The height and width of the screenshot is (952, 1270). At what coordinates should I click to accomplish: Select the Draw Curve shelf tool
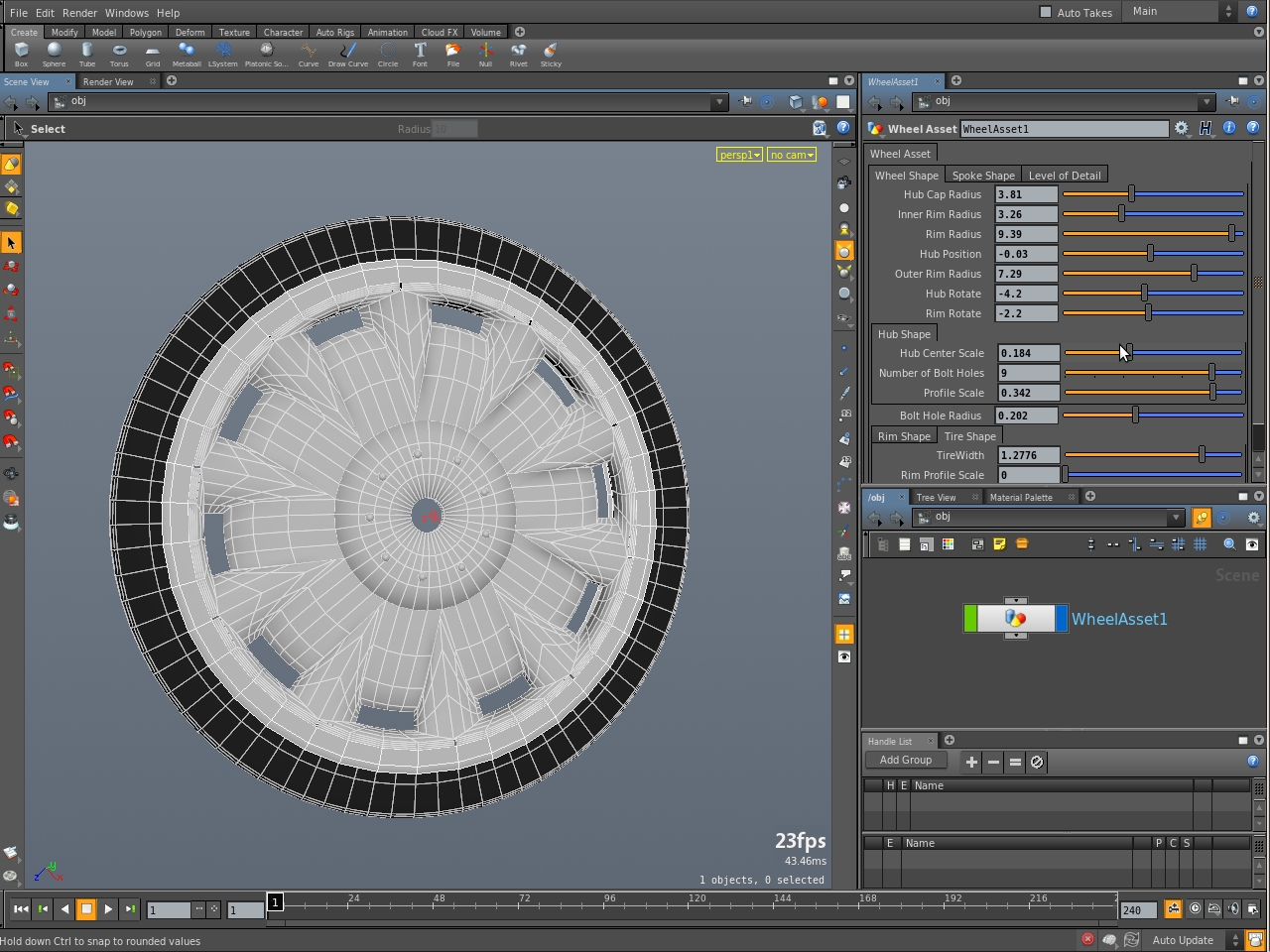point(348,55)
